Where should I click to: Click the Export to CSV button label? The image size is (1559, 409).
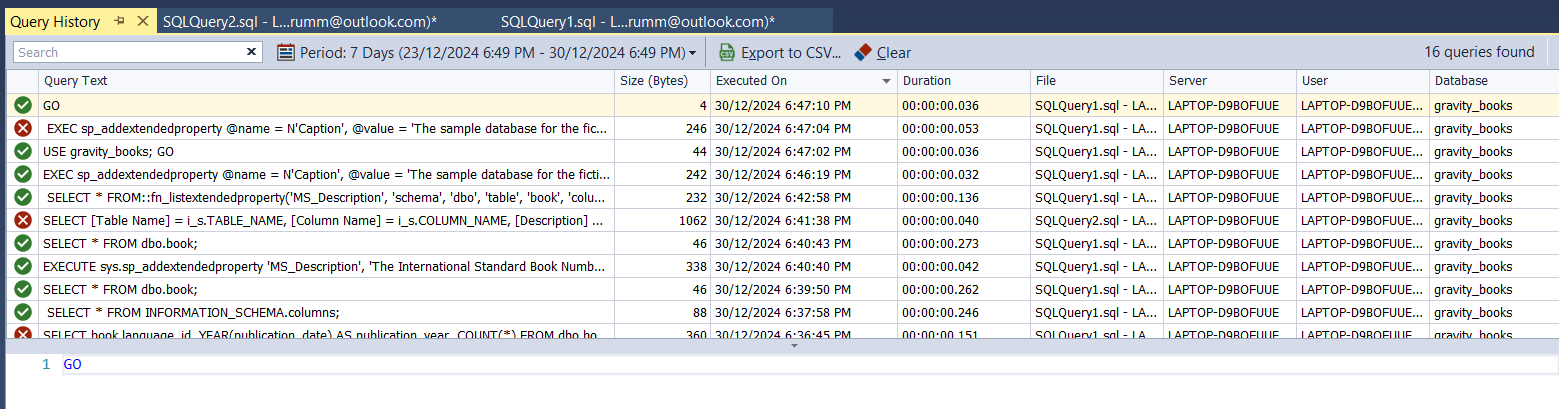point(790,52)
